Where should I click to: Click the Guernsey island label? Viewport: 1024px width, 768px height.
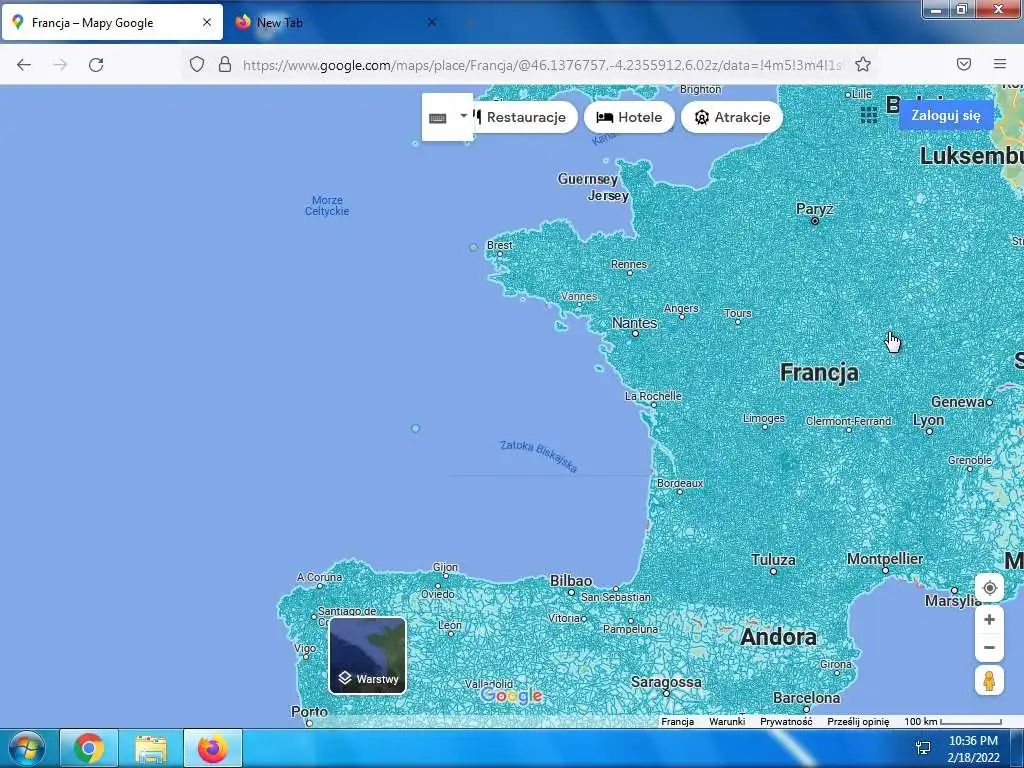[x=587, y=179]
